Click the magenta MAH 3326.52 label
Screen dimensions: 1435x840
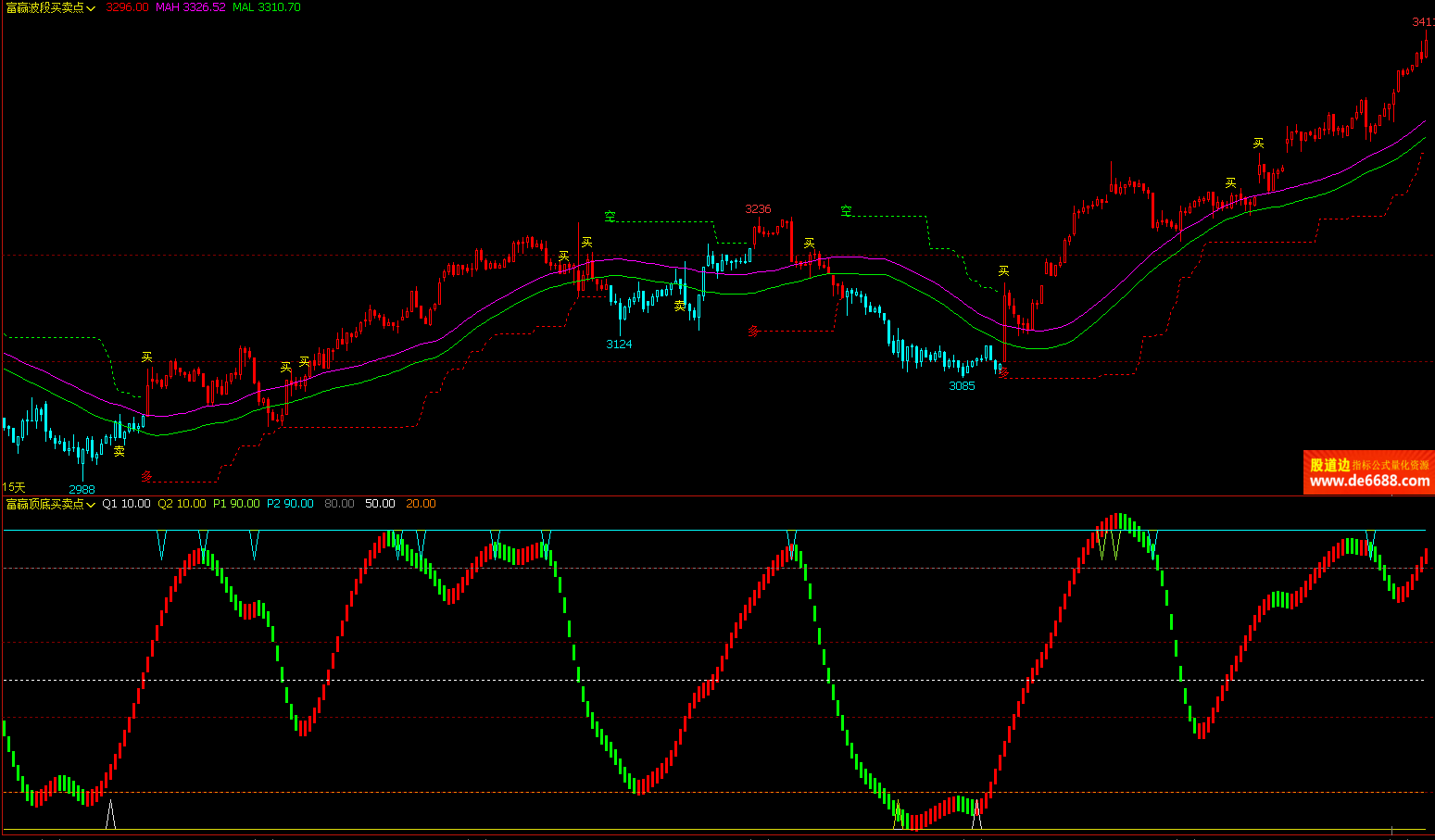coord(190,7)
